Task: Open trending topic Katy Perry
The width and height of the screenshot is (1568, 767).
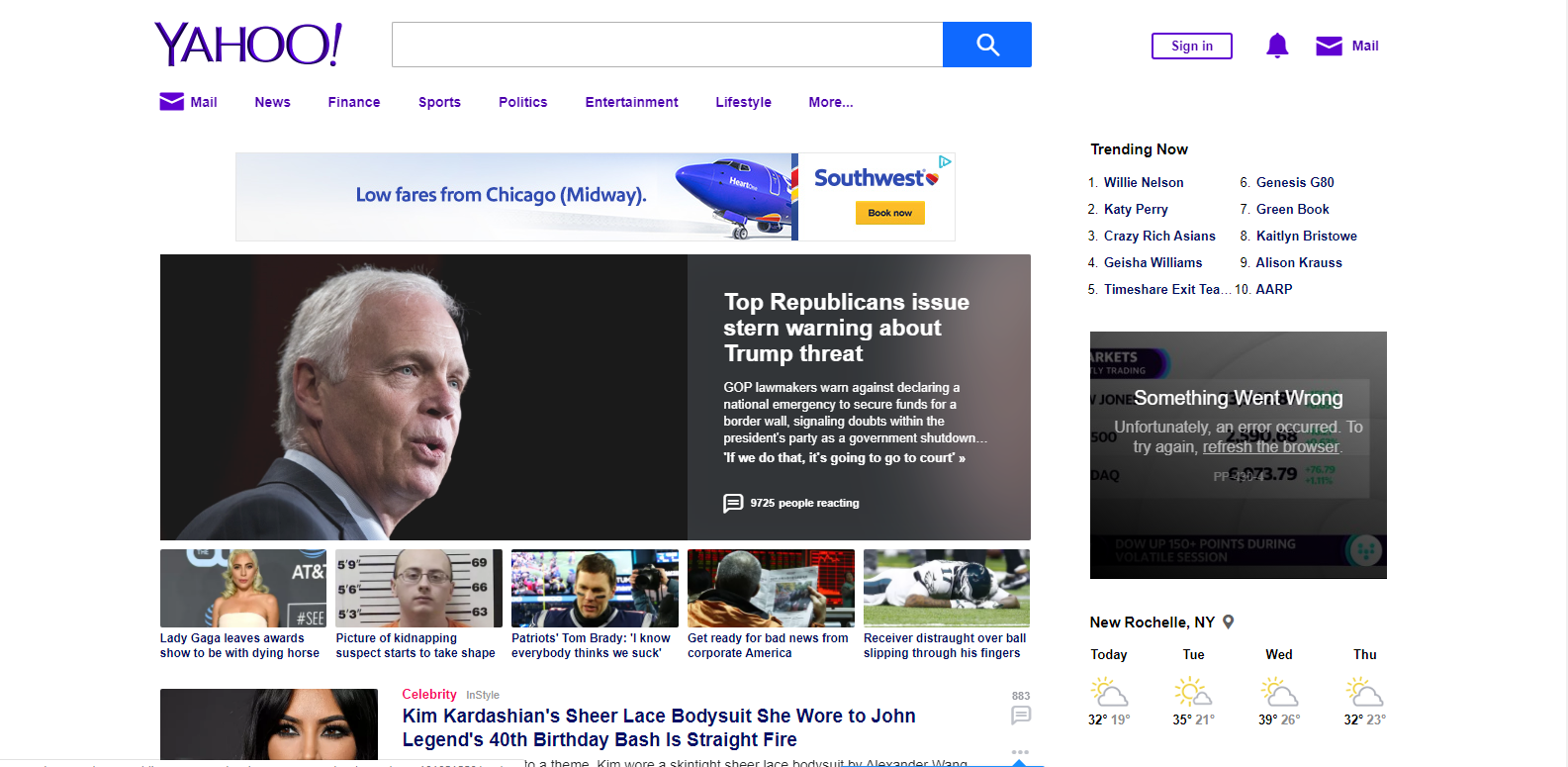Action: (x=1136, y=209)
